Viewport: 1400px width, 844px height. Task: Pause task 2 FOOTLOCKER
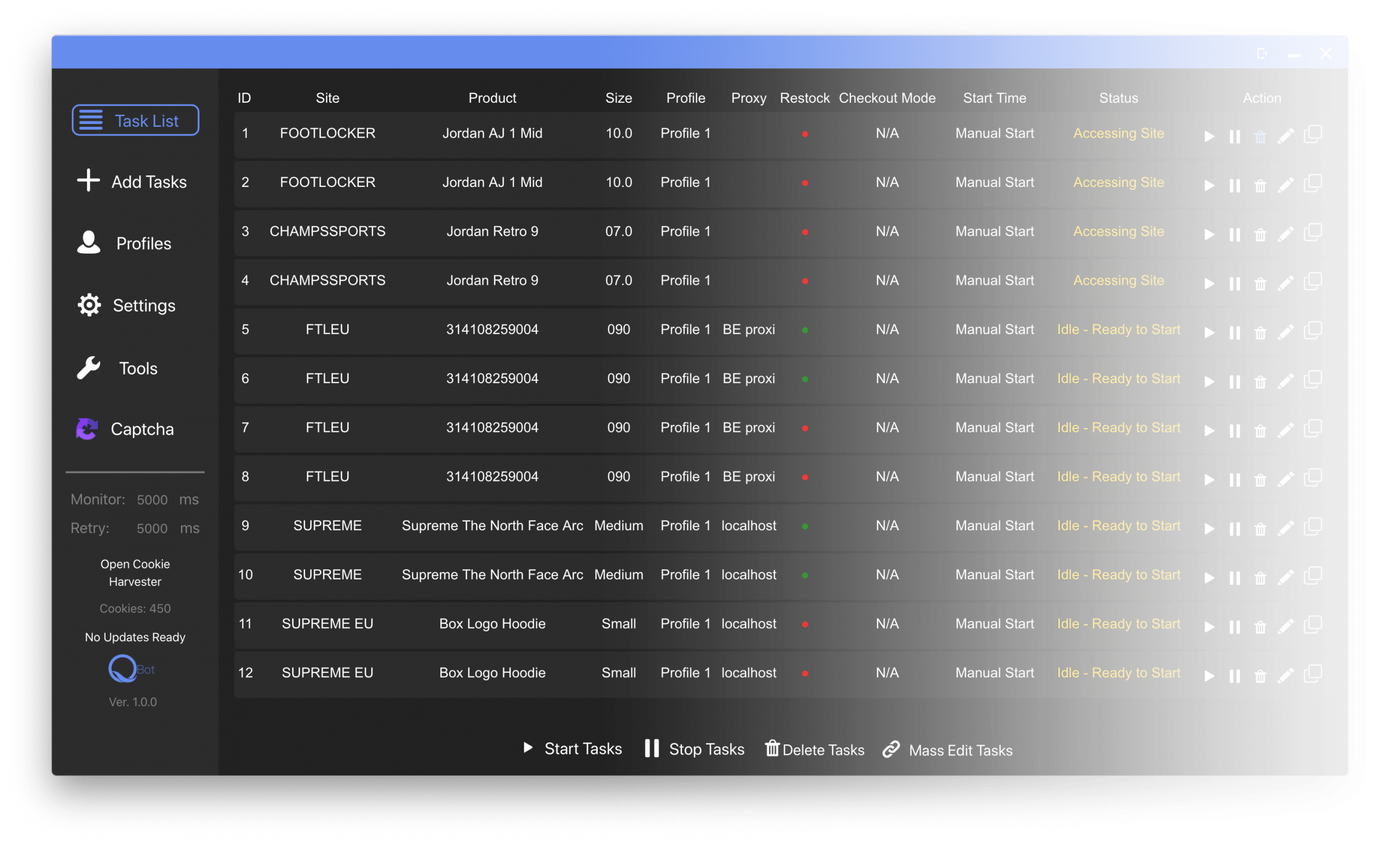(x=1234, y=186)
